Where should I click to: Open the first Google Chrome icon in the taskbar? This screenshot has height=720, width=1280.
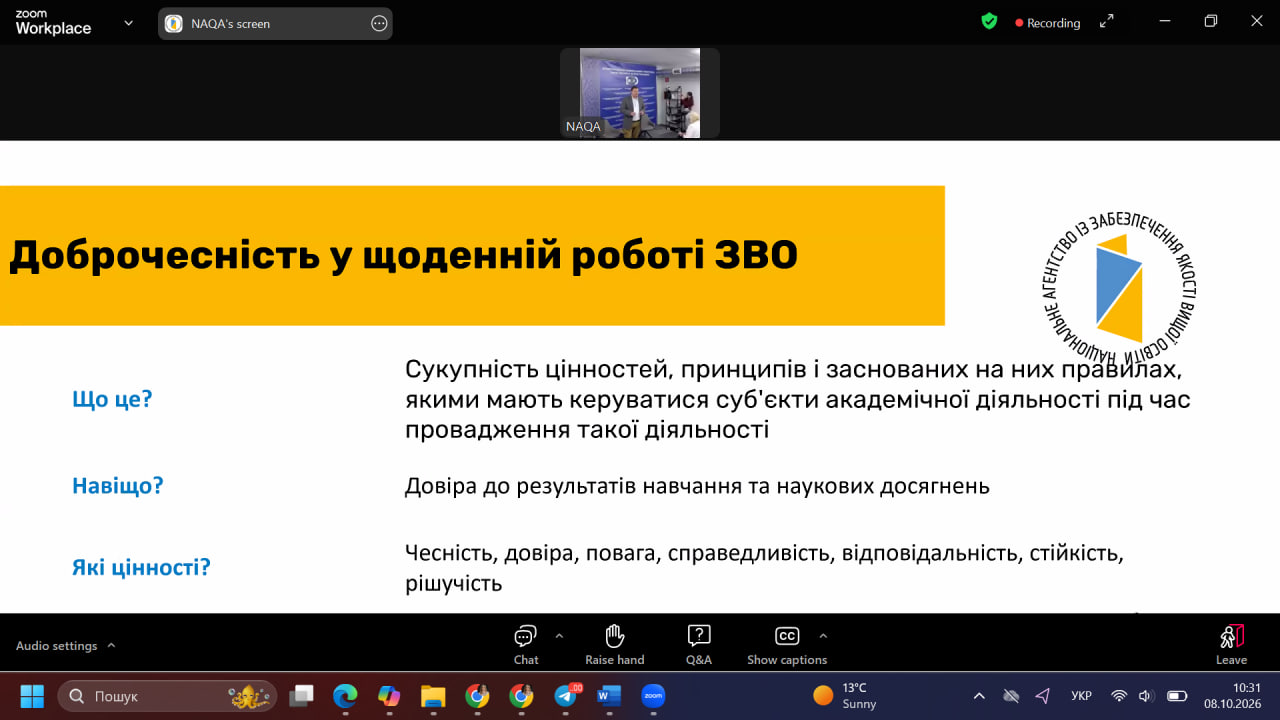477,695
